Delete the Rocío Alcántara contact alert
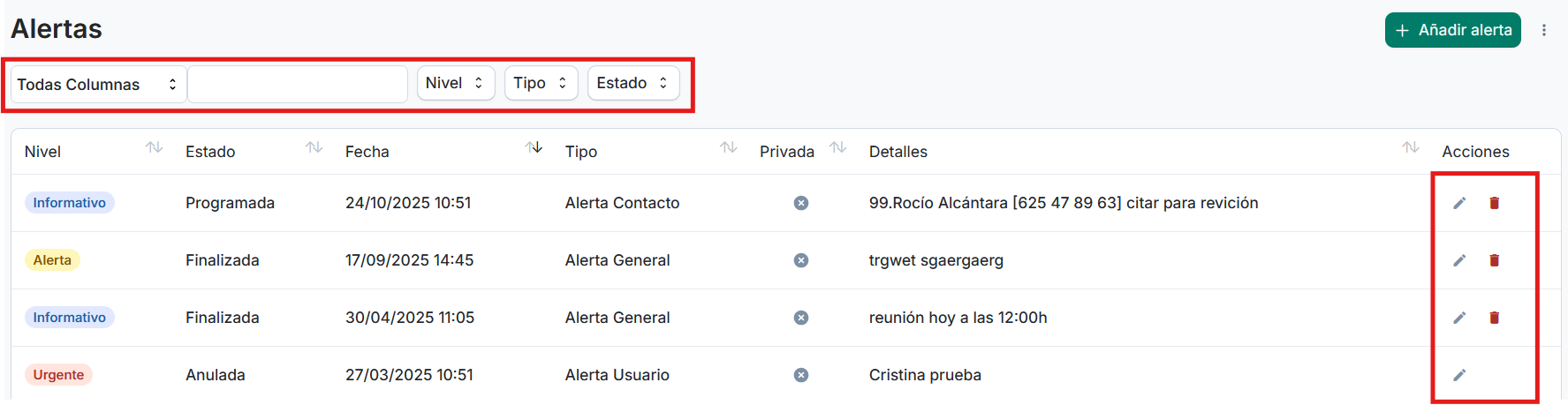The image size is (1568, 405). coord(1495,203)
